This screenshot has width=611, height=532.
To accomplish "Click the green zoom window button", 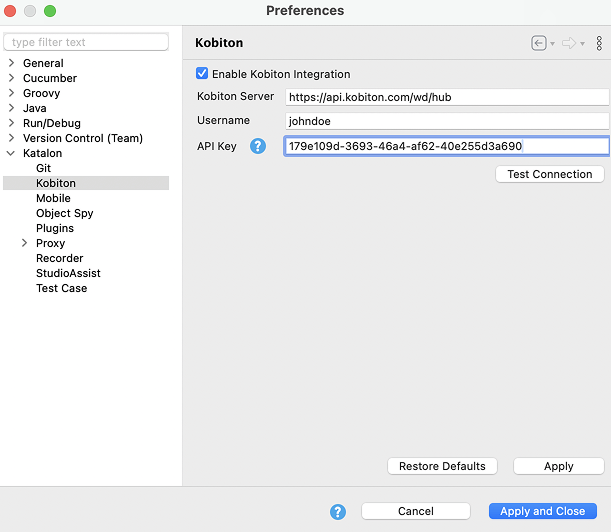I will (50, 11).
